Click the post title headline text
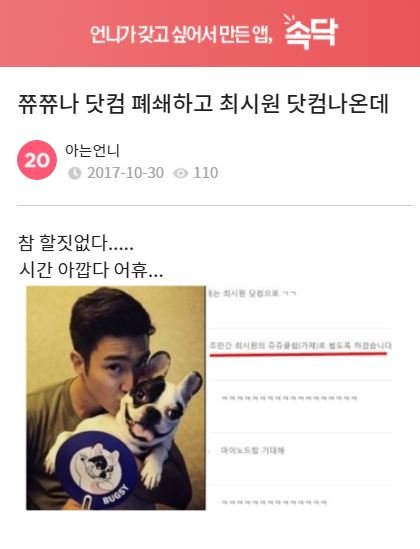 (203, 104)
